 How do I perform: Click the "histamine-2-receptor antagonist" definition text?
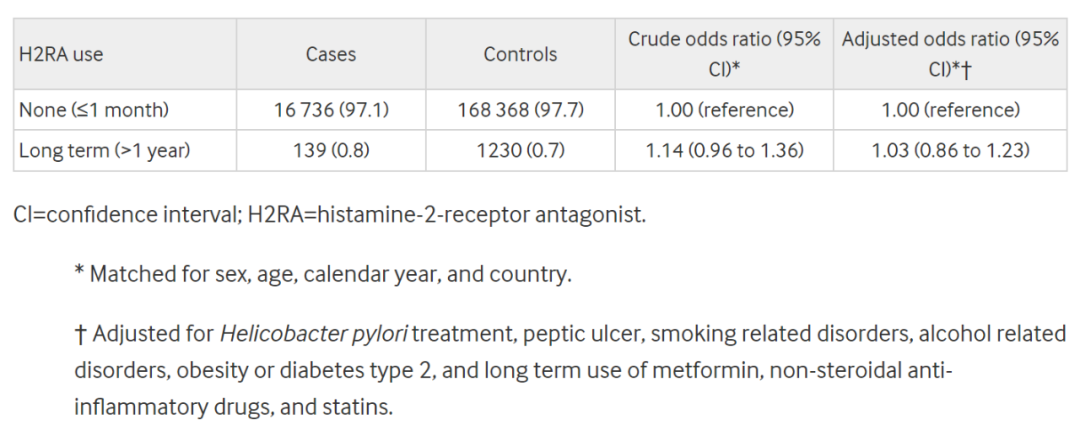[480, 215]
